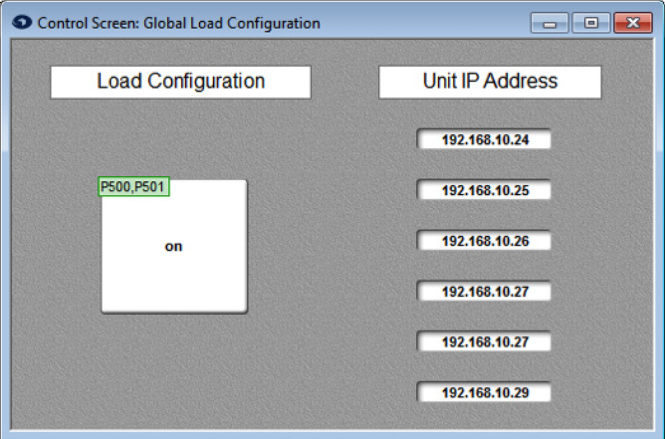Select the 192.168.10.26 IP address field
Viewport: 665px width, 439px height.
click(x=484, y=240)
